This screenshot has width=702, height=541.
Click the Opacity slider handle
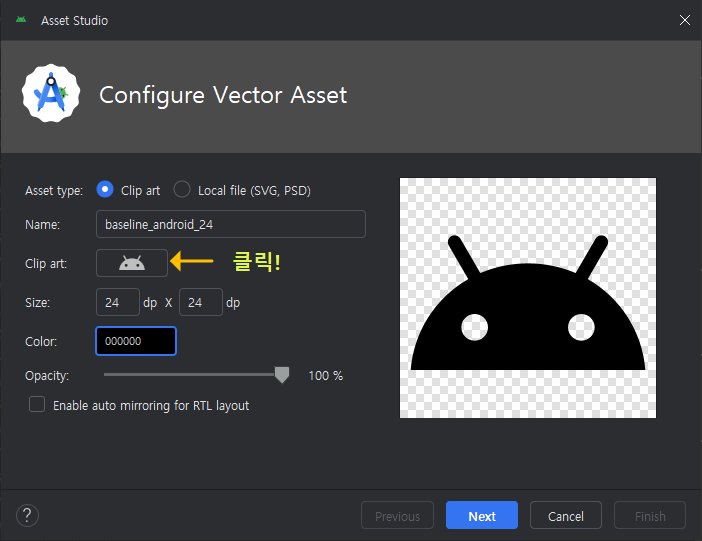pyautogui.click(x=282, y=375)
